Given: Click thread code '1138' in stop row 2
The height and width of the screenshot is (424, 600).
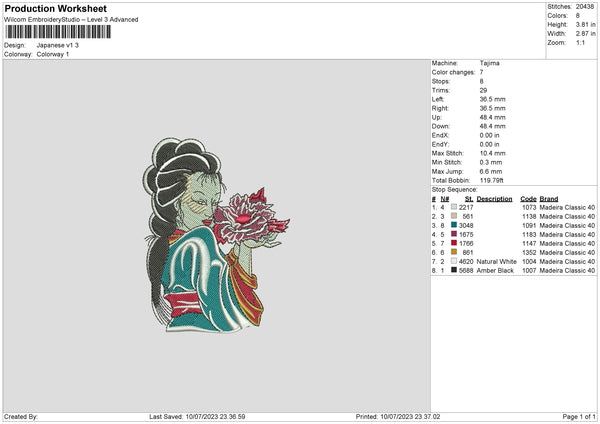Looking at the screenshot, I should pyautogui.click(x=529, y=216).
